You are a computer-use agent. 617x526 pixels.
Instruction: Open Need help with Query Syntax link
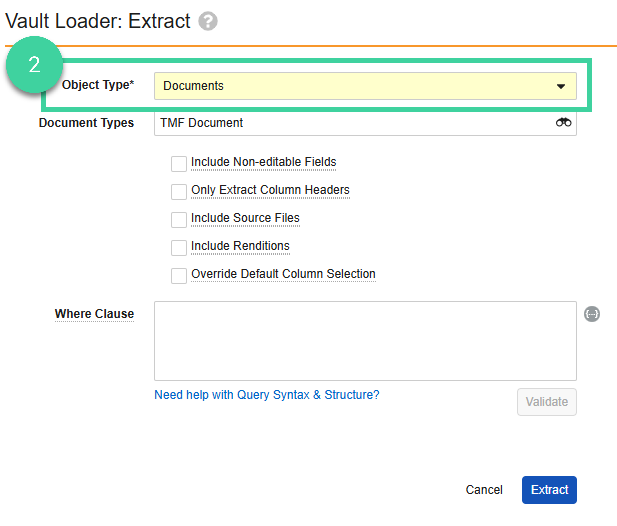[267, 395]
